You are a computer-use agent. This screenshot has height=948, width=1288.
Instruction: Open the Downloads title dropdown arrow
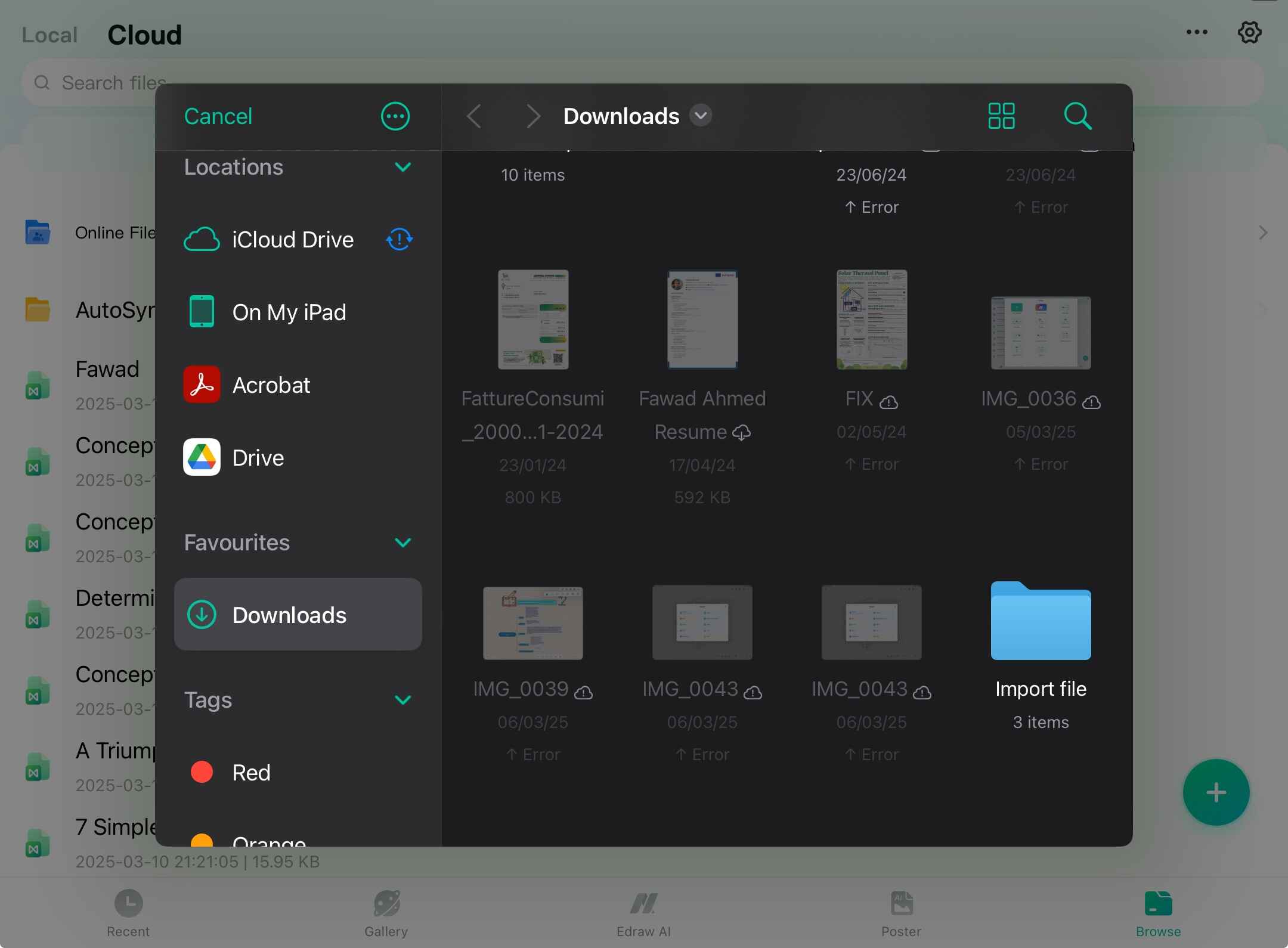click(x=701, y=115)
